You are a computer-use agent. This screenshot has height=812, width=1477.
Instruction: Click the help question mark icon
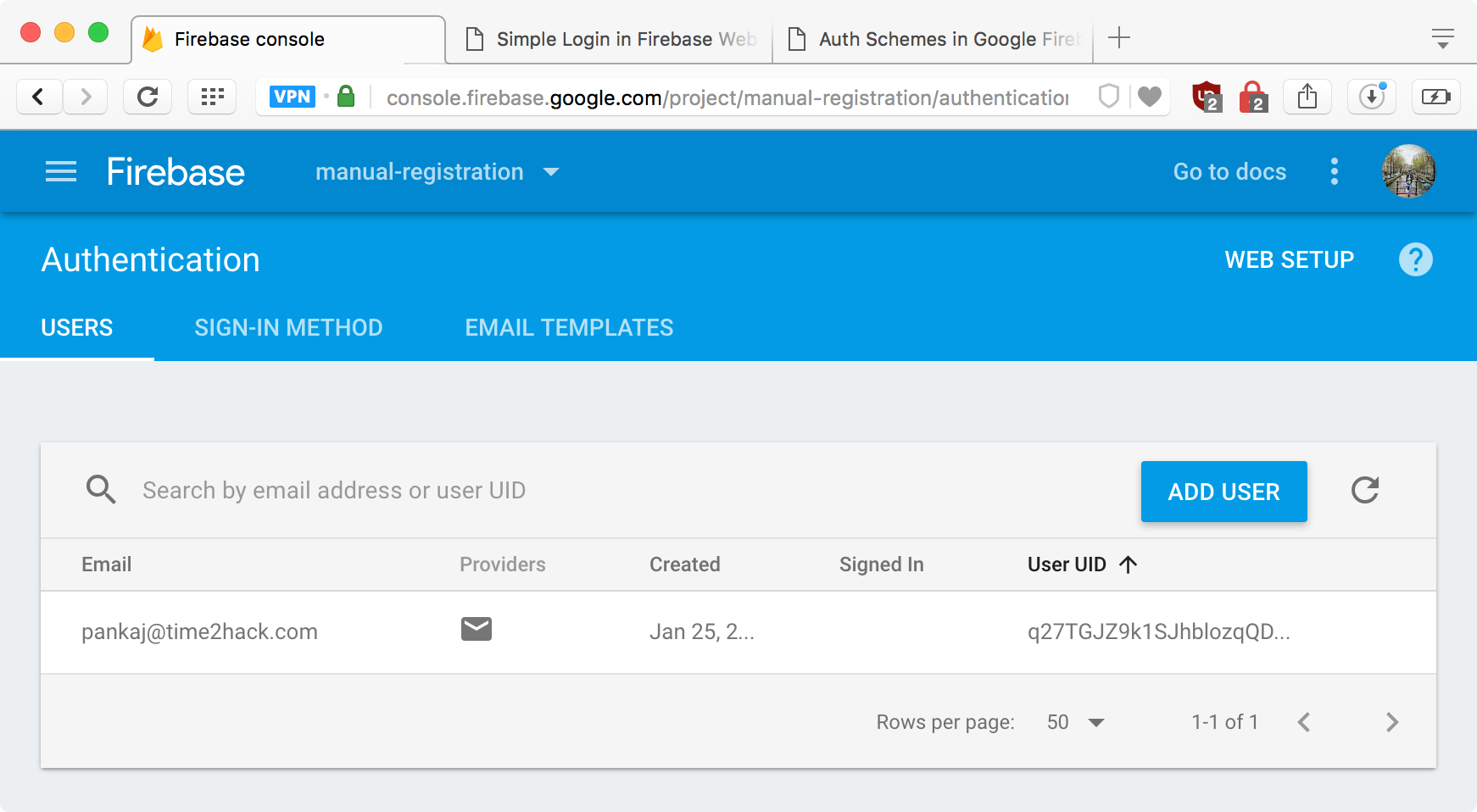tap(1415, 259)
